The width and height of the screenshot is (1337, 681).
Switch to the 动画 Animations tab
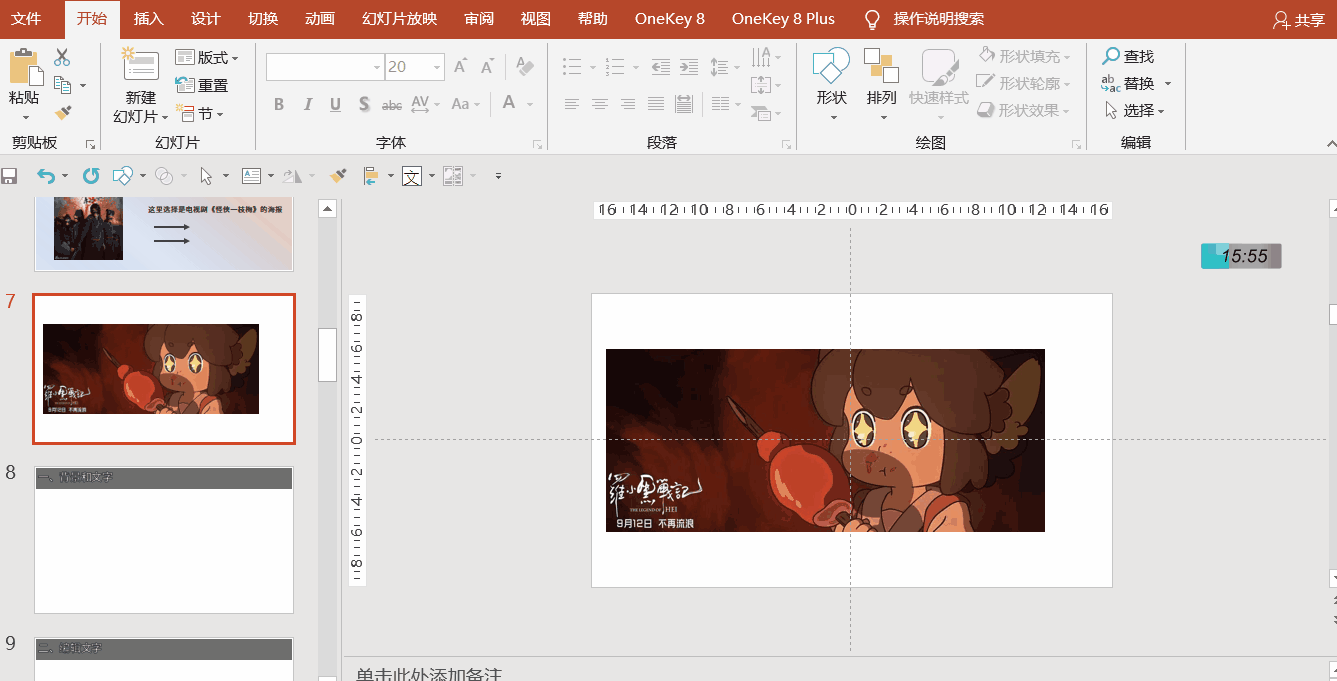tap(320, 19)
